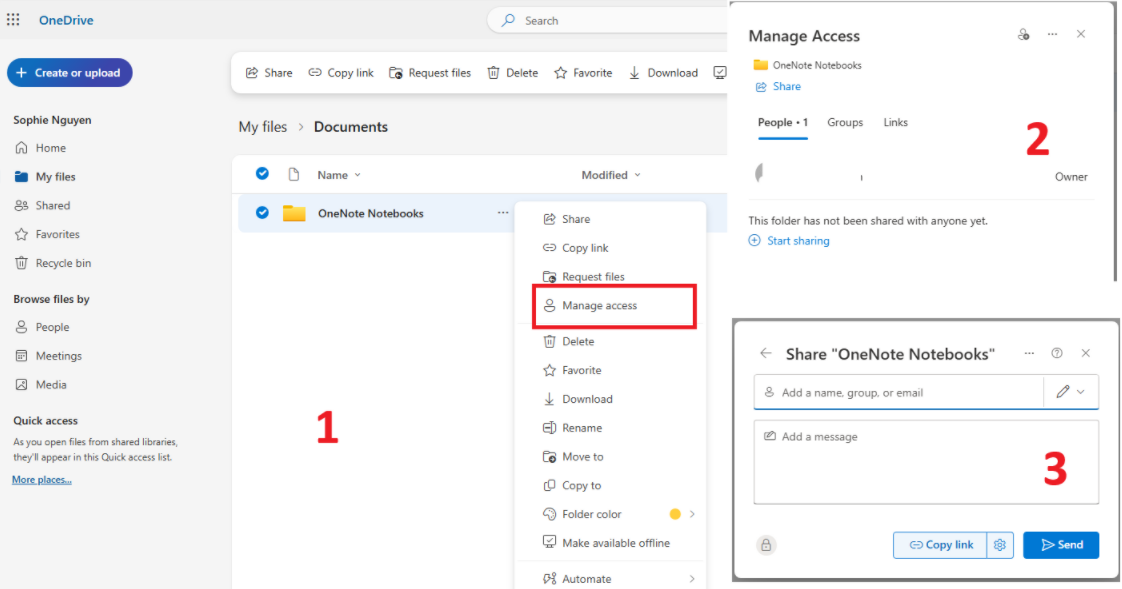This screenshot has height=589, width=1122.
Task: Click the Share link in Manage Access
Action: point(778,87)
